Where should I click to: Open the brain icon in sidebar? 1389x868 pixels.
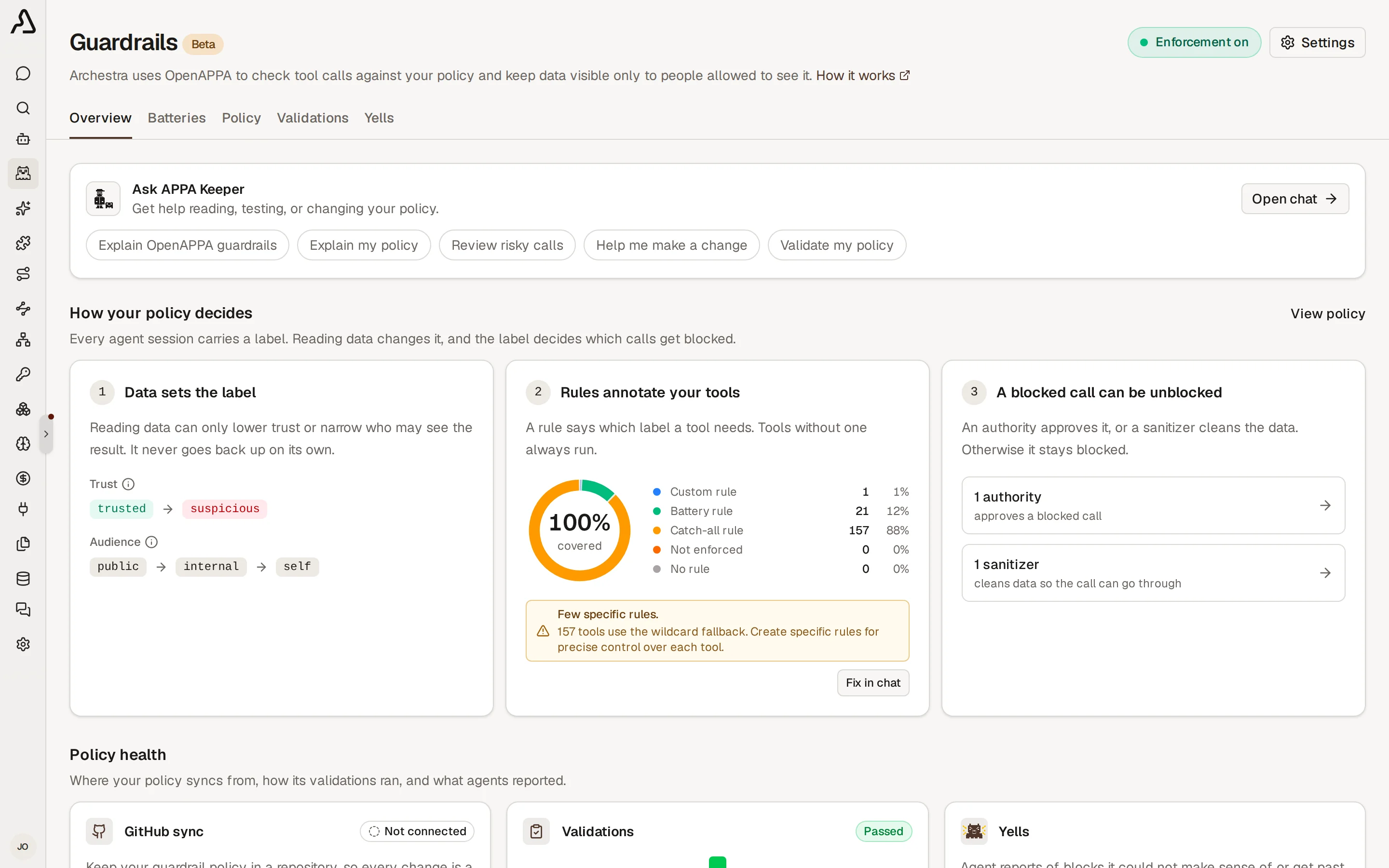[23, 444]
